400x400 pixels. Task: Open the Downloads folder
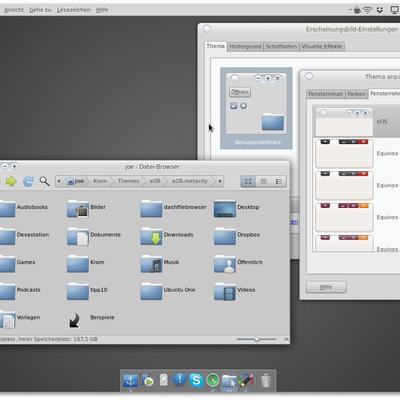151,237
